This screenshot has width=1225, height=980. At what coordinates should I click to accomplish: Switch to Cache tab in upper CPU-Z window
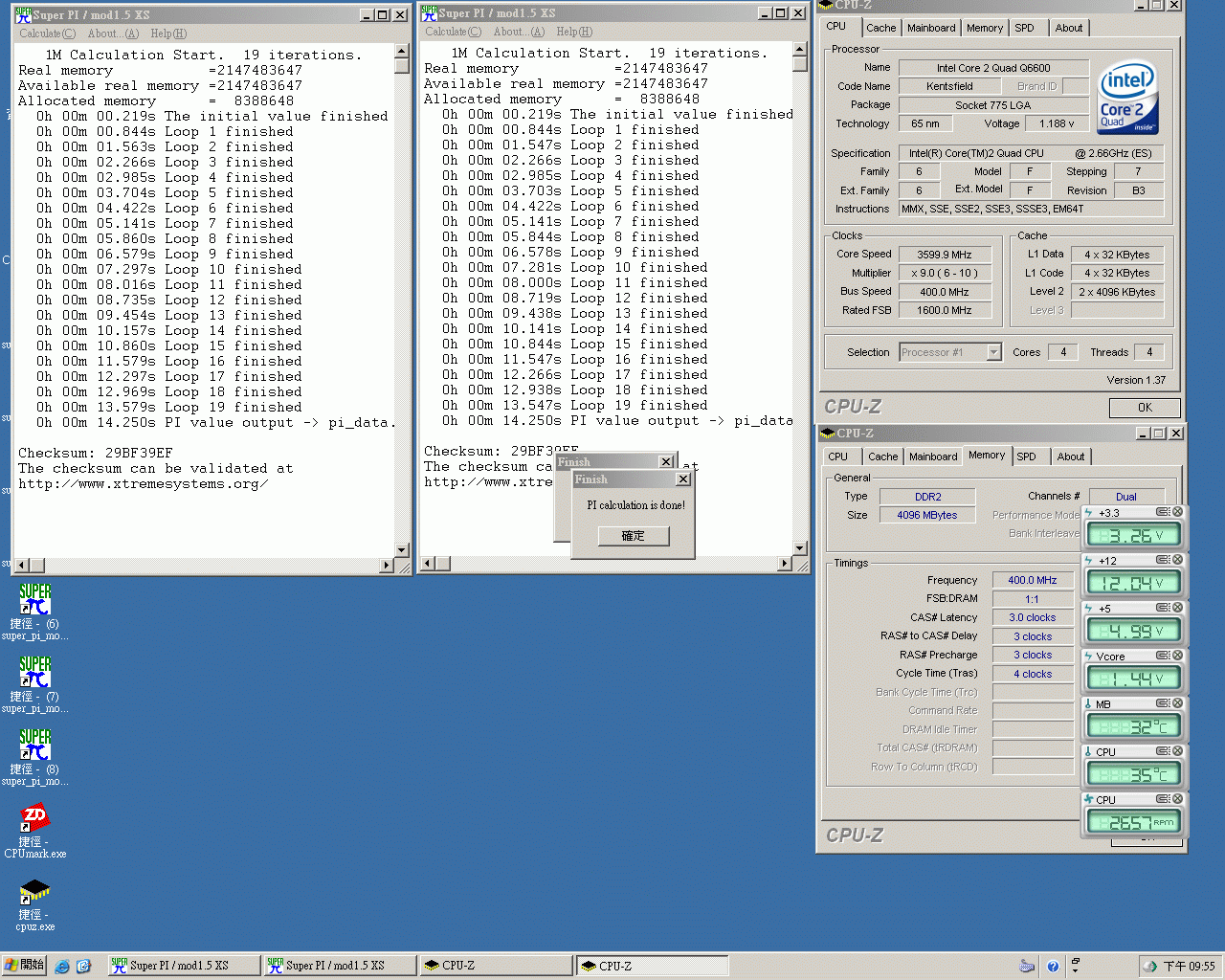tap(881, 28)
